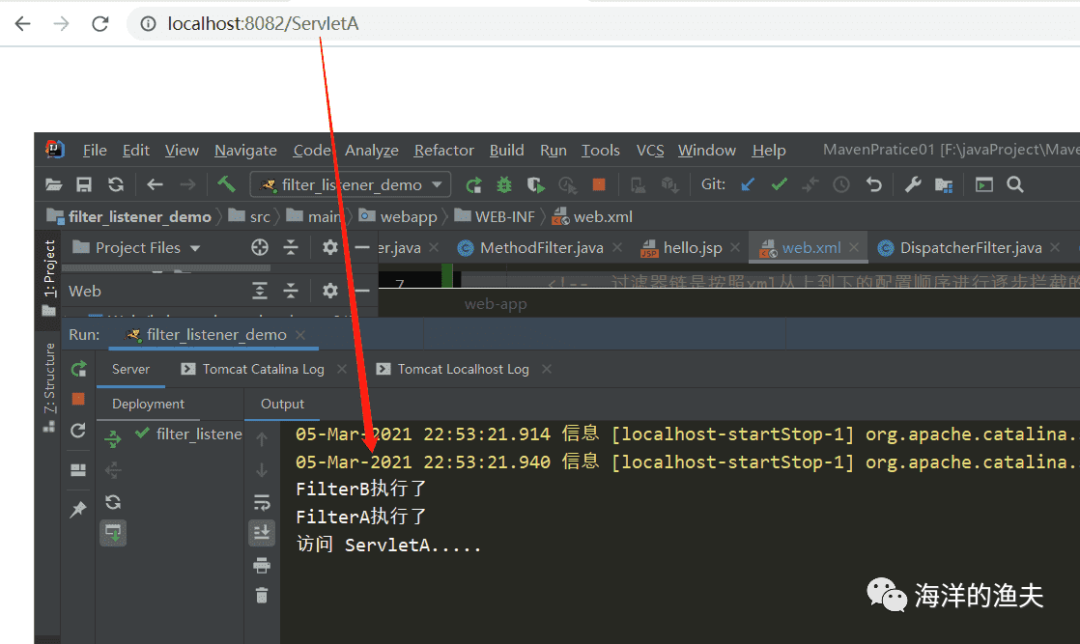Click the localhost:8082/ServletA address field
1080x644 pixels.
[x=262, y=23]
